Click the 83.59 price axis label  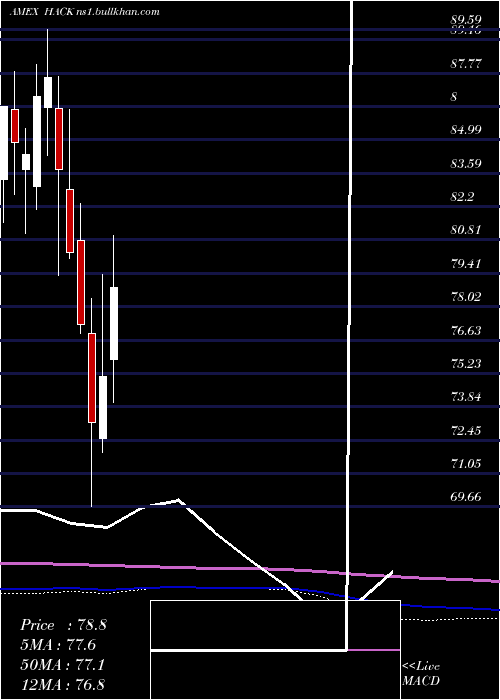point(465,163)
